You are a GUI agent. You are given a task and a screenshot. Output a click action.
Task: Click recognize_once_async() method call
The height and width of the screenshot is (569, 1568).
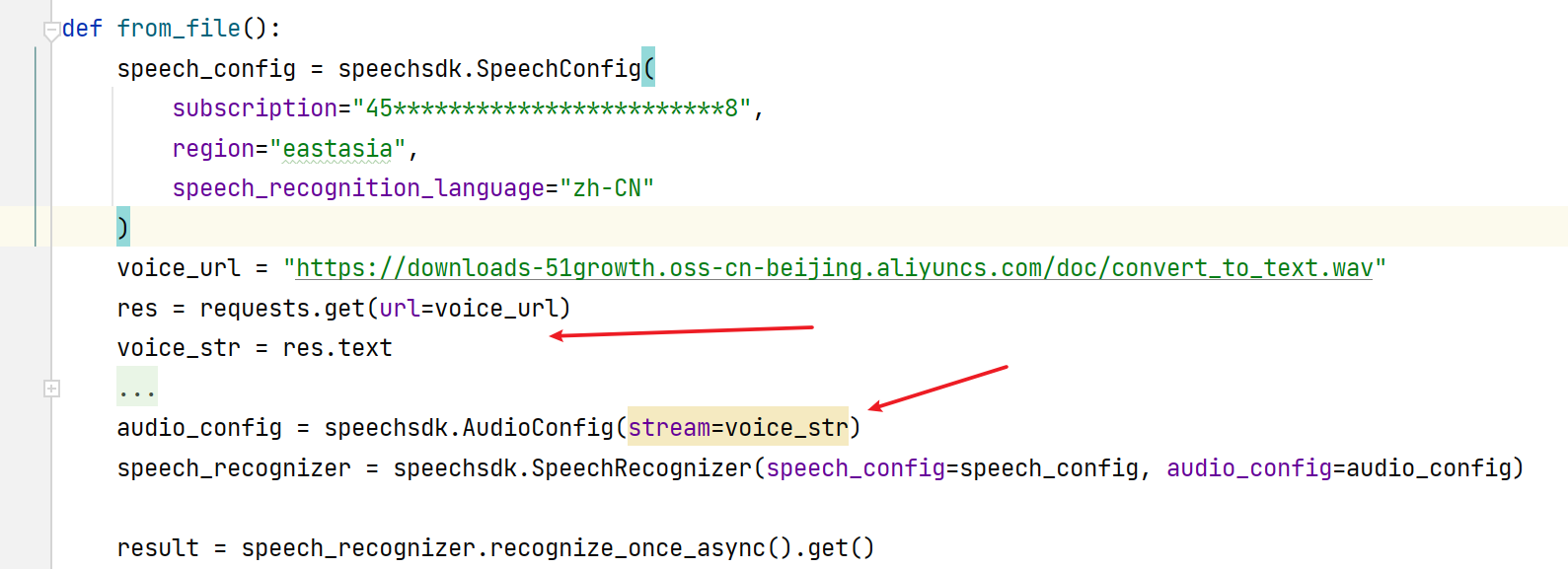[x=641, y=548]
